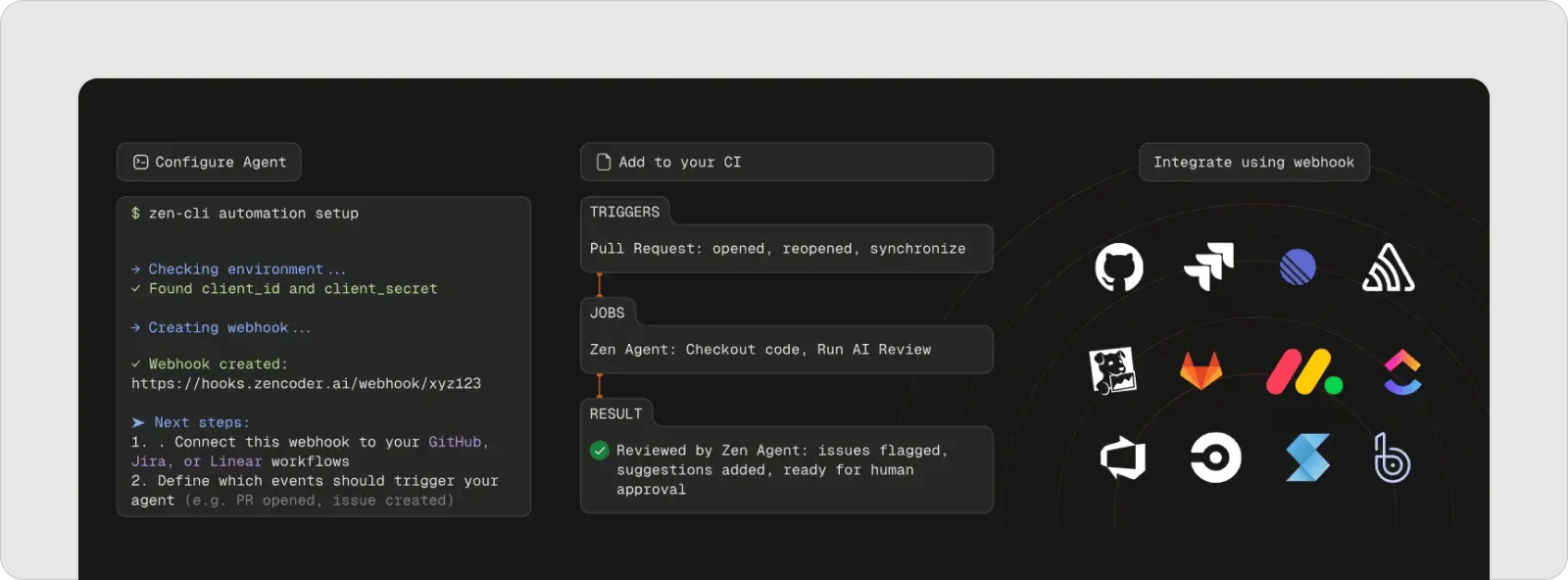Click the hooks.zencoder.ai webhook URL

pyautogui.click(x=307, y=383)
